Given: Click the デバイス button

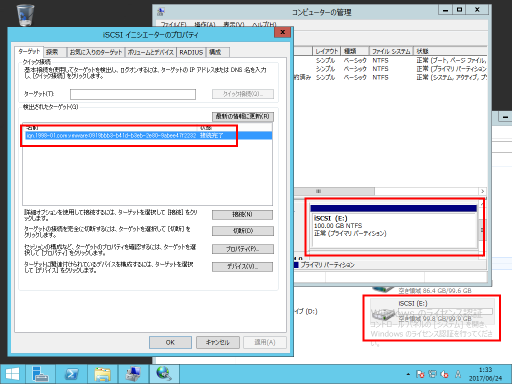Looking at the screenshot, I should [242, 267].
